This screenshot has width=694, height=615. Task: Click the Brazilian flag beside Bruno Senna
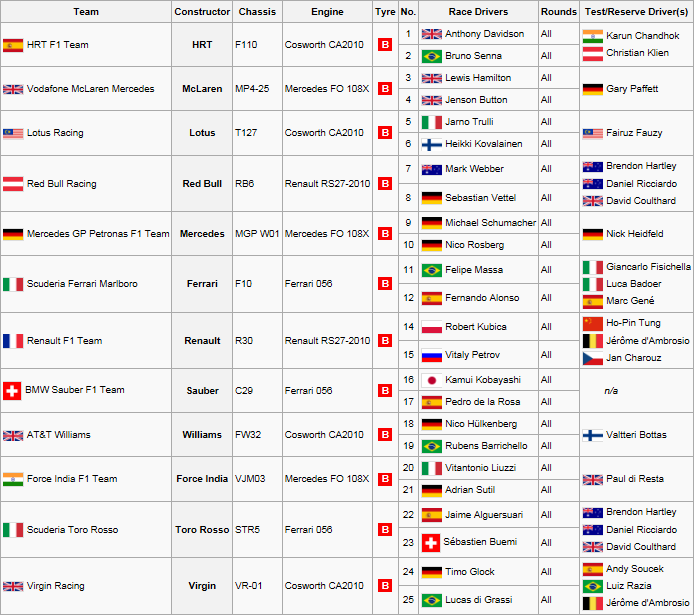[432, 56]
